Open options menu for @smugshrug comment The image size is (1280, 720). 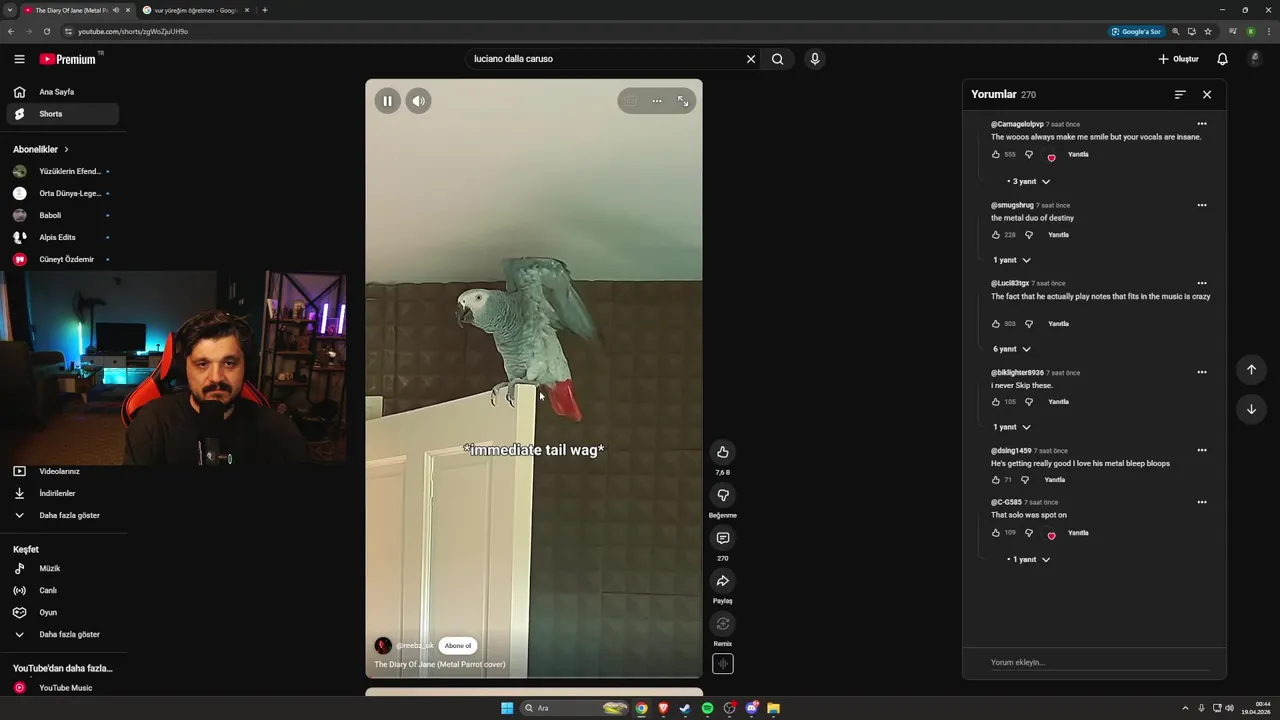(x=1202, y=205)
